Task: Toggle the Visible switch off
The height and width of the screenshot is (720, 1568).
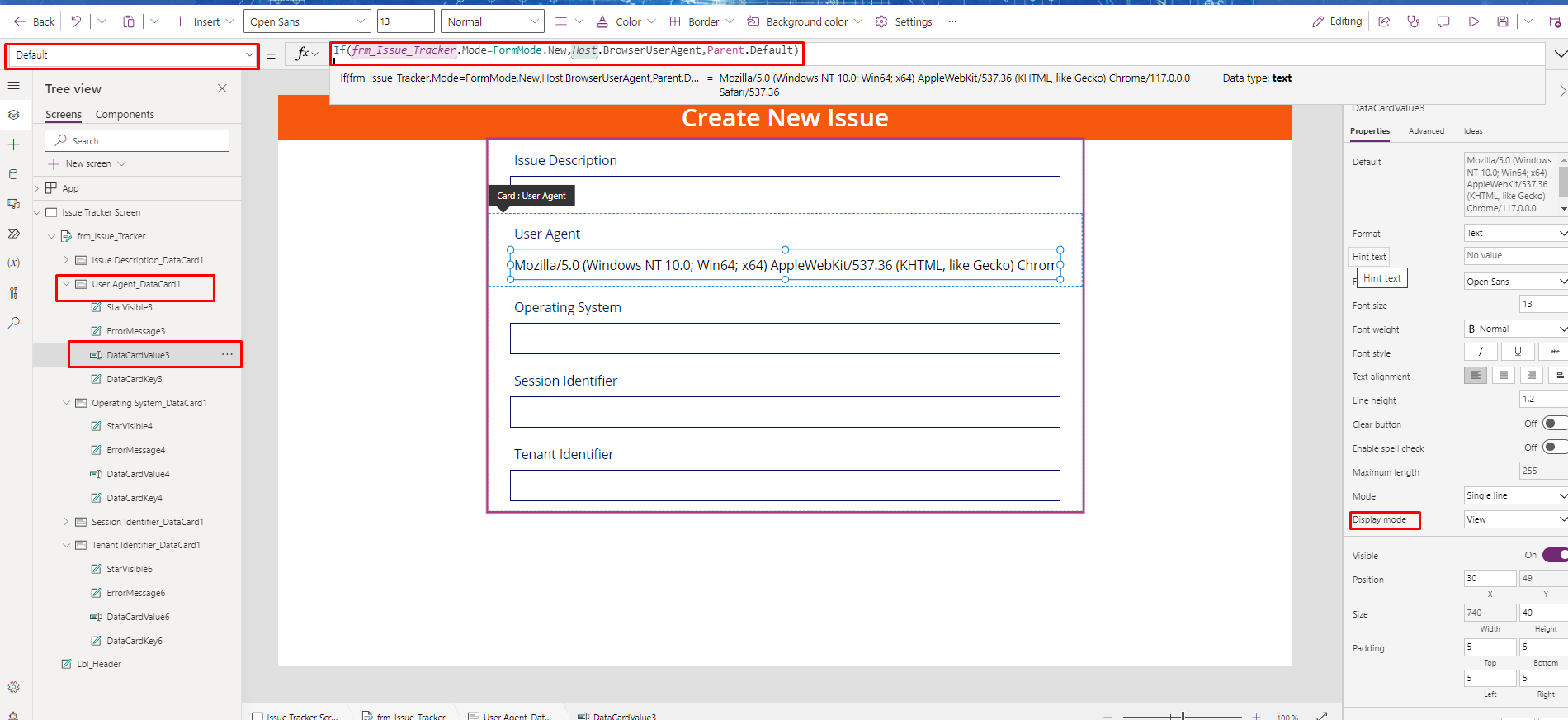Action: (1554, 555)
